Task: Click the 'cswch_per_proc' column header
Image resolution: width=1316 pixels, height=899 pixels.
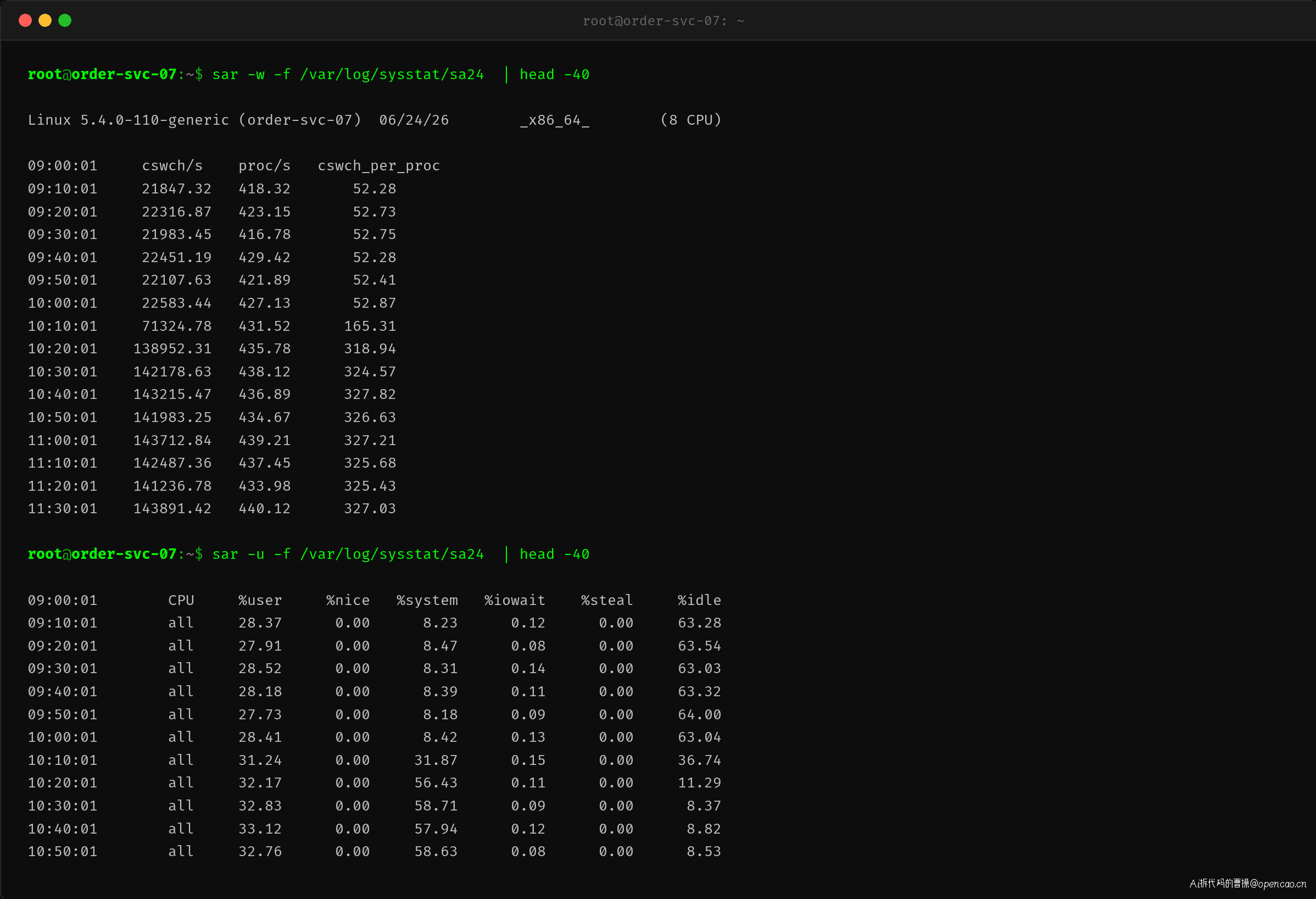Action: (379, 166)
